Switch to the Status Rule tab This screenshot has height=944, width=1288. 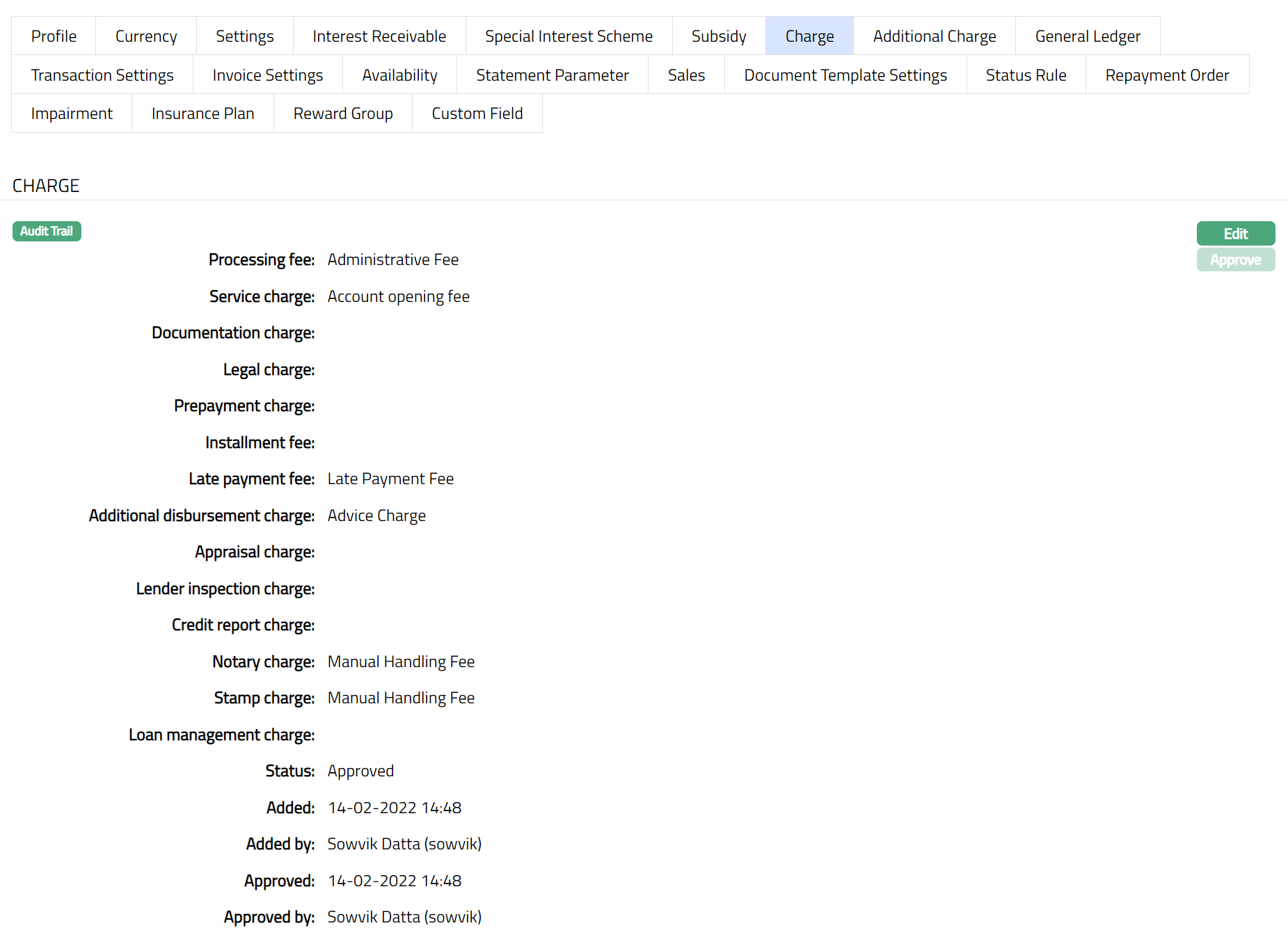(x=1026, y=75)
